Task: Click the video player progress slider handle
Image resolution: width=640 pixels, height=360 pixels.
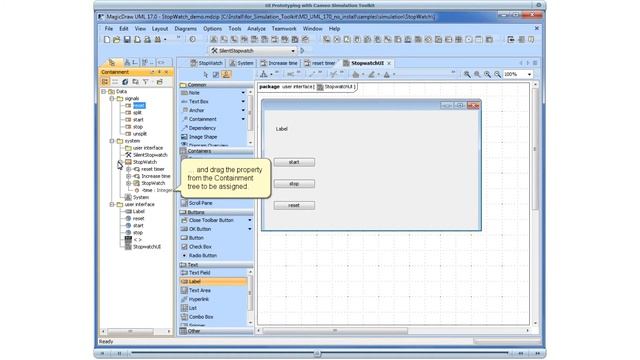Action: pos(317,353)
